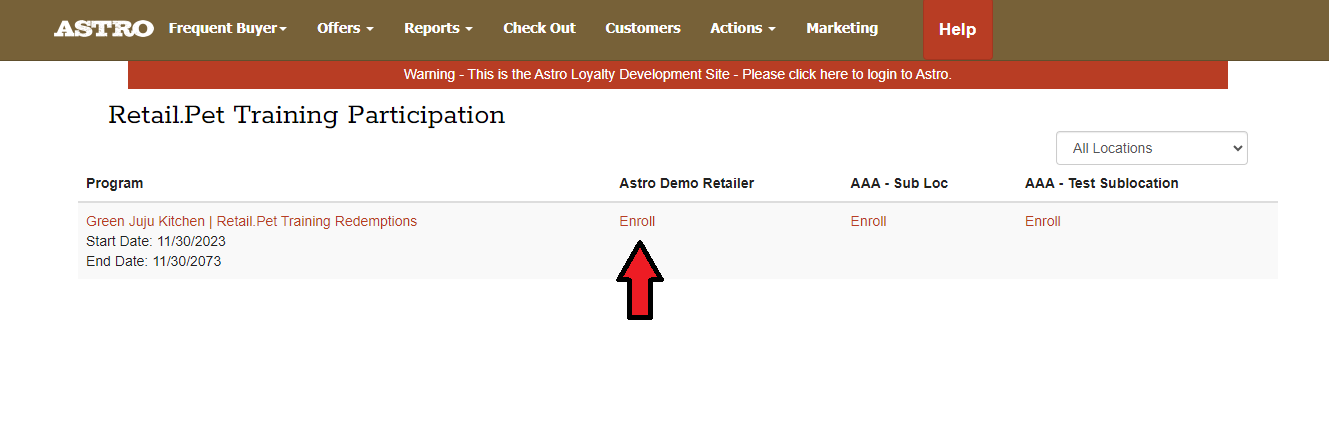Enroll the AAA - Sub Loc location

click(868, 221)
